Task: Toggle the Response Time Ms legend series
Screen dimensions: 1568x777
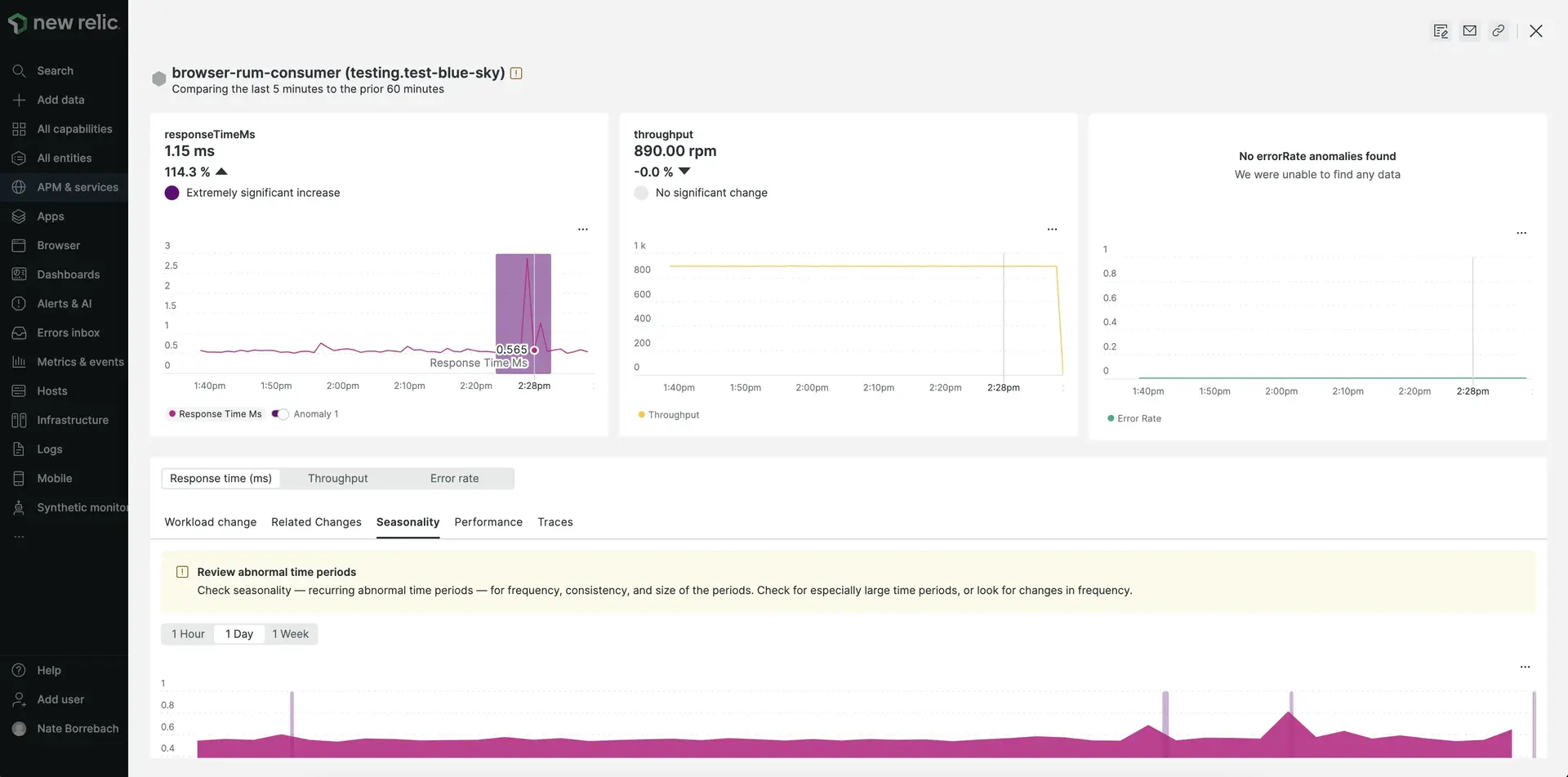Action: coord(216,414)
